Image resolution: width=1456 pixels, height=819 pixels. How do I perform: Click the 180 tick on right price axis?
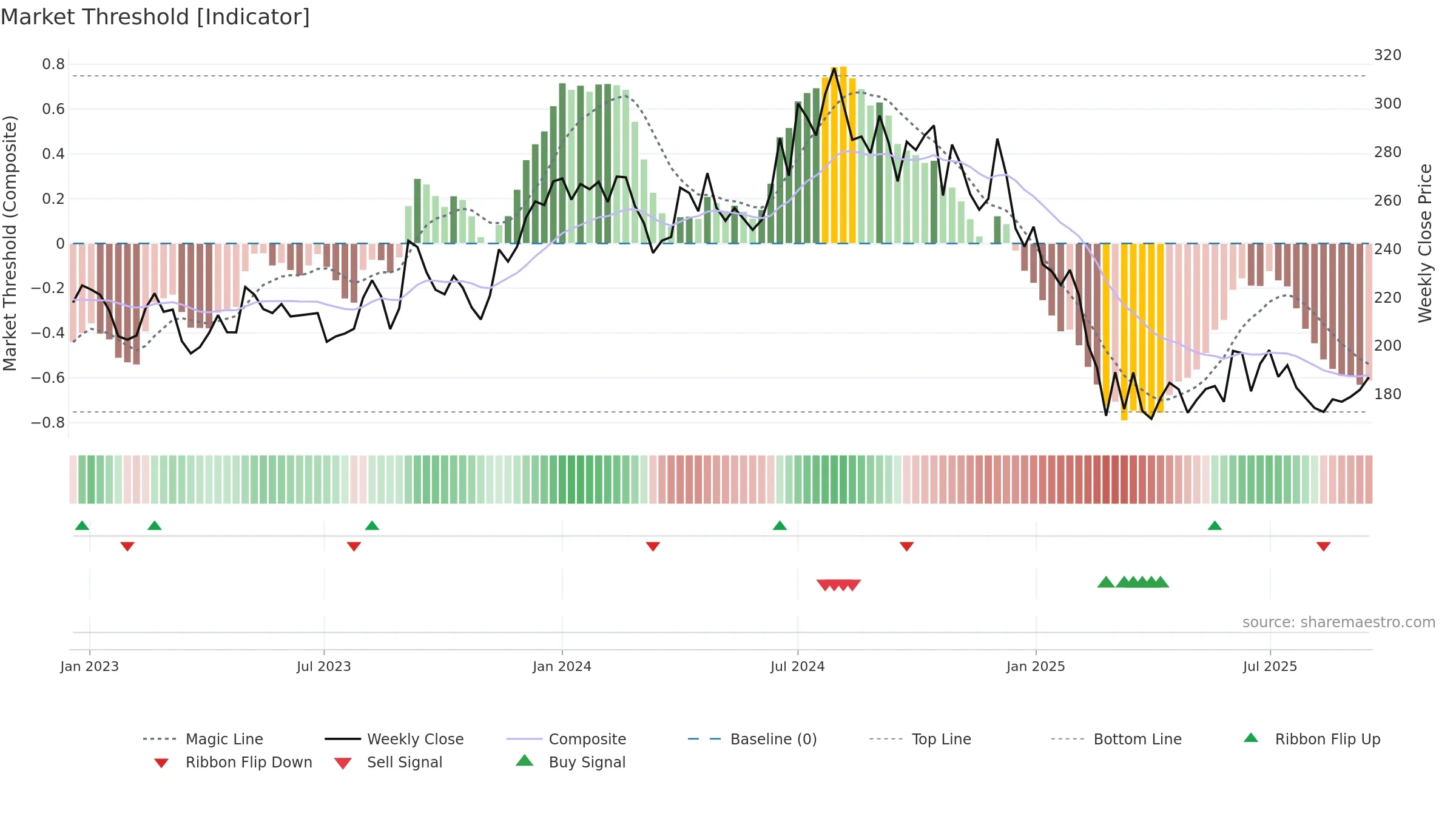(x=1387, y=394)
